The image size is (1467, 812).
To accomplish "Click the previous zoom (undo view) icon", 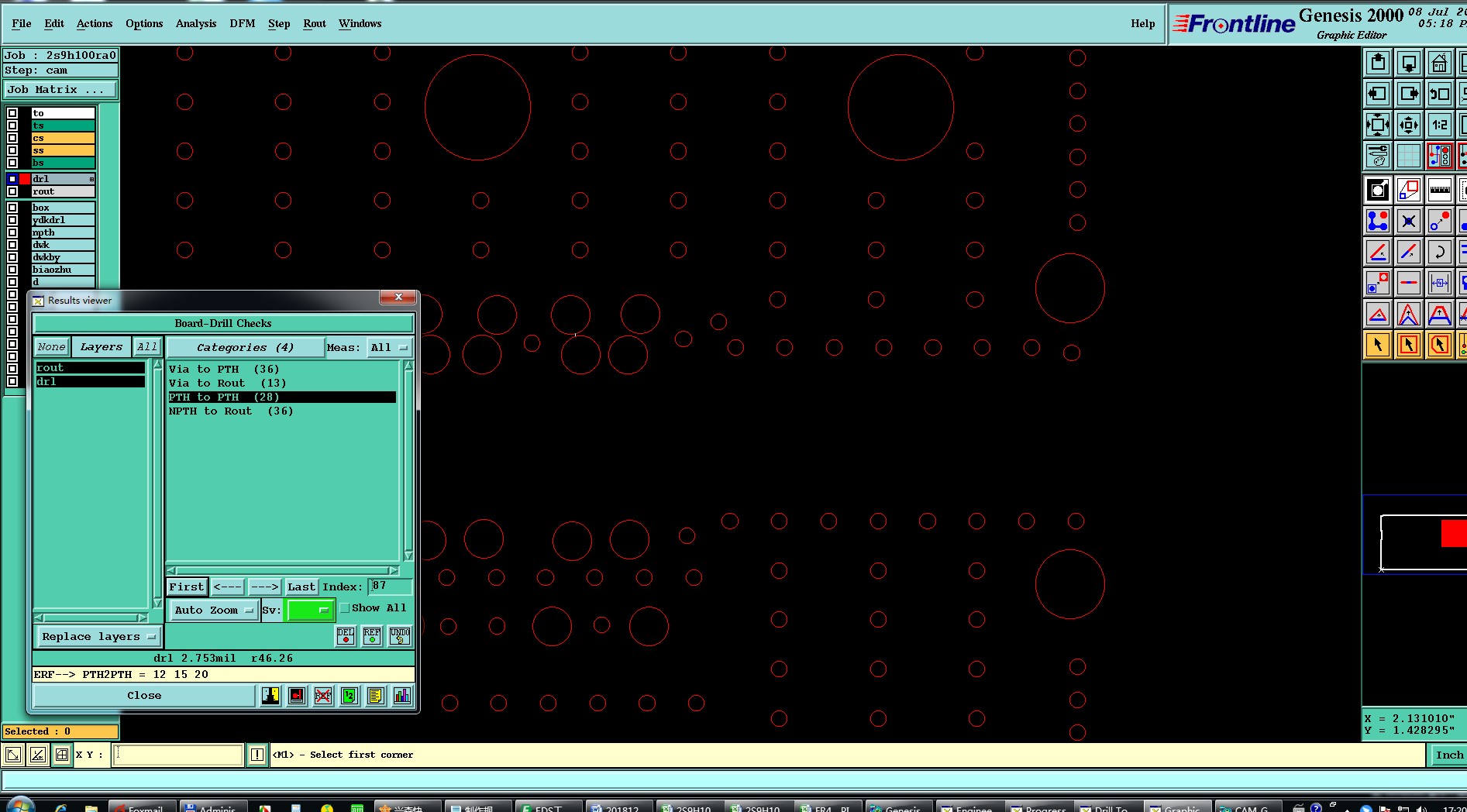I will pyautogui.click(x=1439, y=94).
